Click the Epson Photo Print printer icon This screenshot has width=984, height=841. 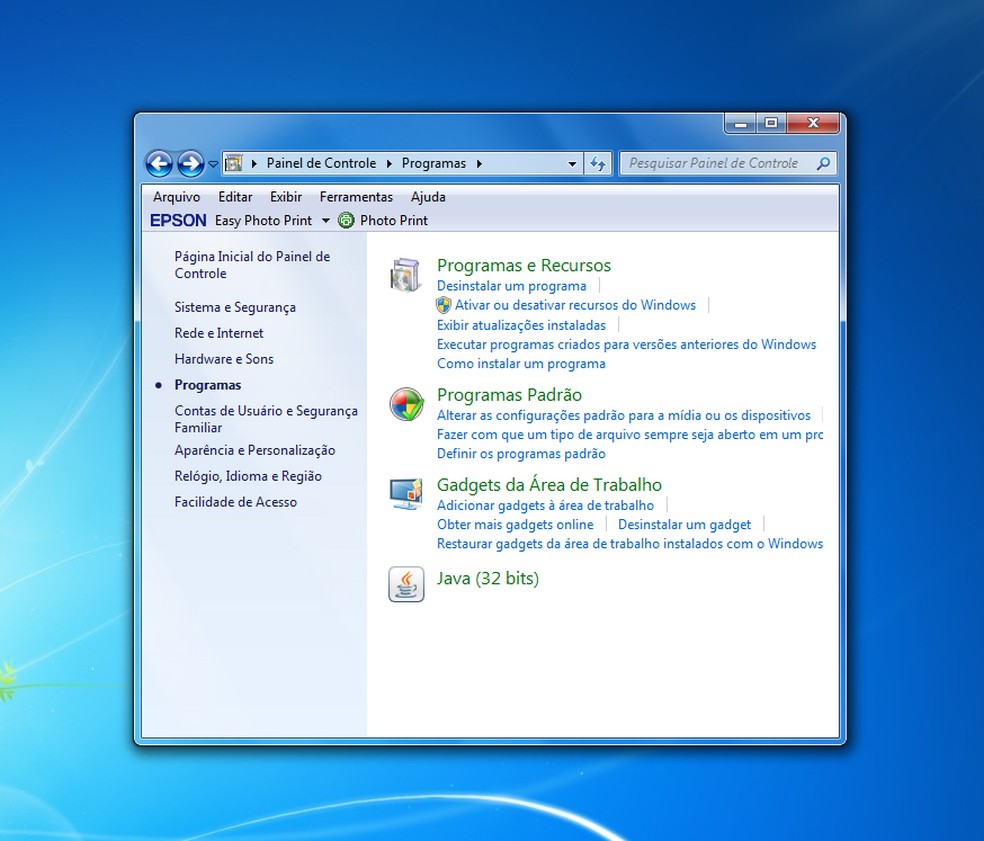pos(346,220)
